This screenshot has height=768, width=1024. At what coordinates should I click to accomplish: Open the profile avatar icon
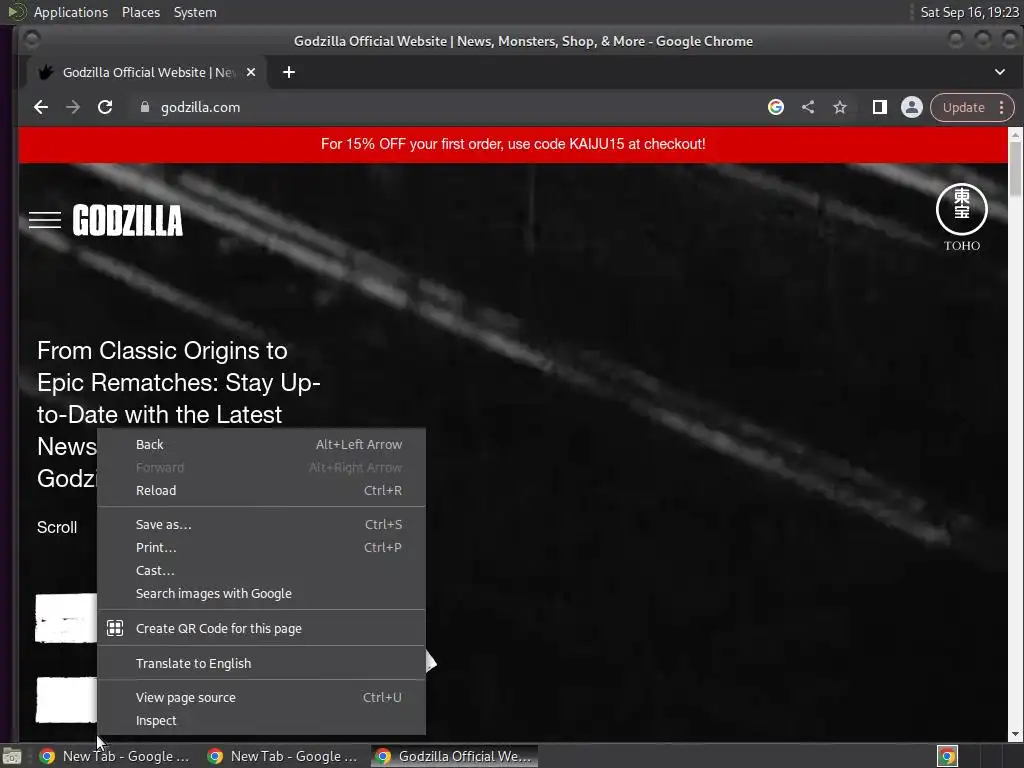click(911, 107)
